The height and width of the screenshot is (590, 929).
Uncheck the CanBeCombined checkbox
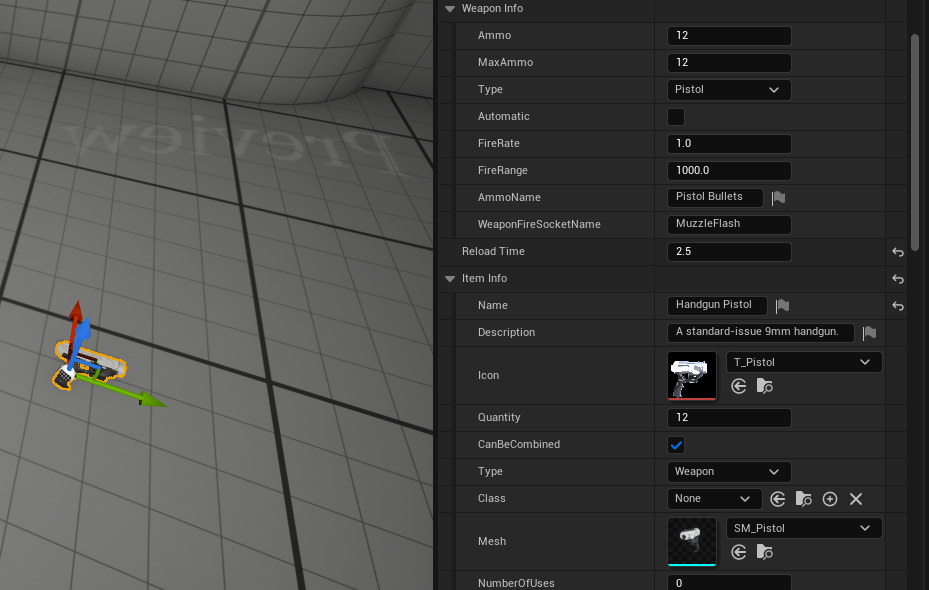[x=676, y=445]
